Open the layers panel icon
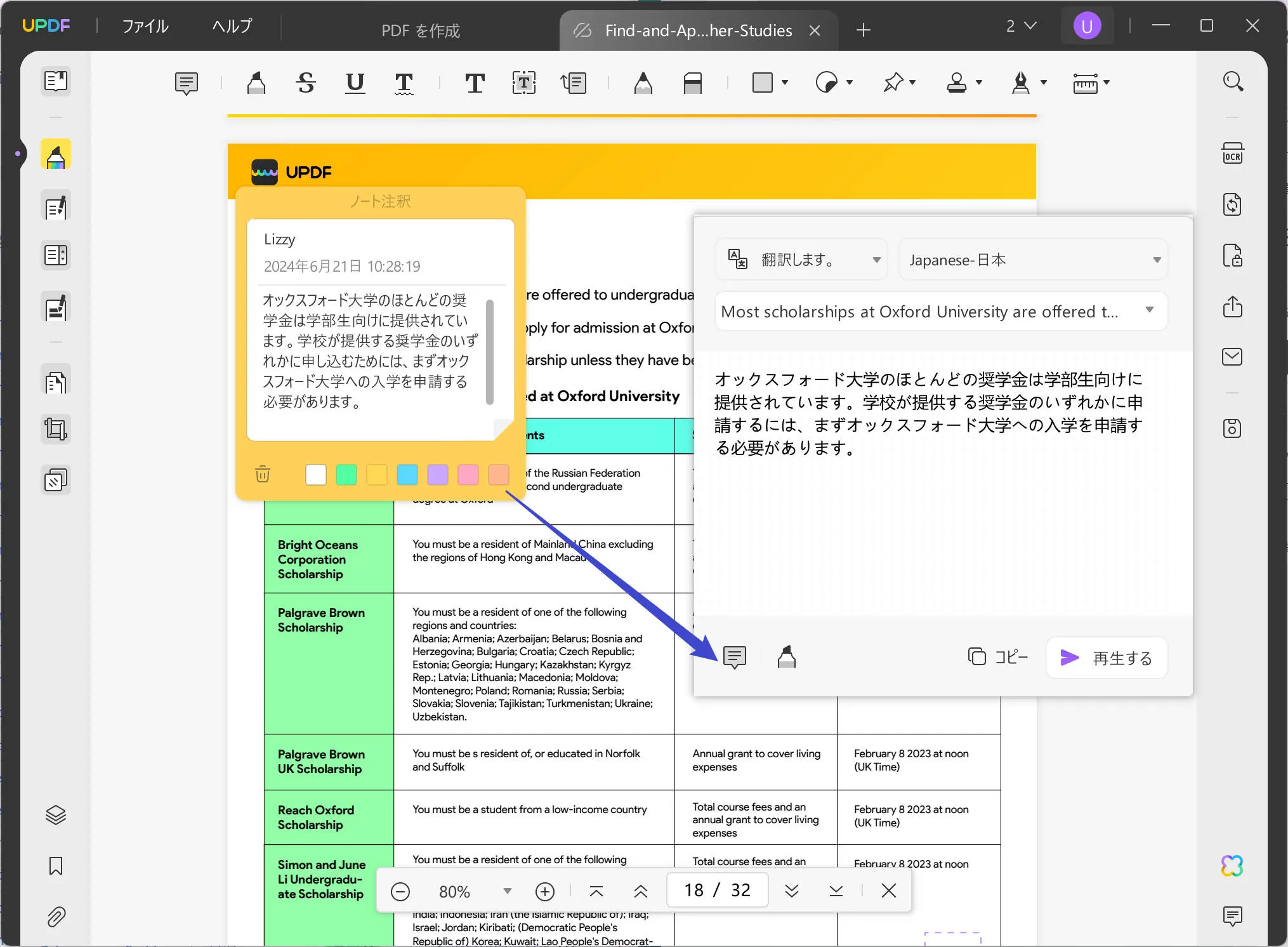 [x=56, y=815]
